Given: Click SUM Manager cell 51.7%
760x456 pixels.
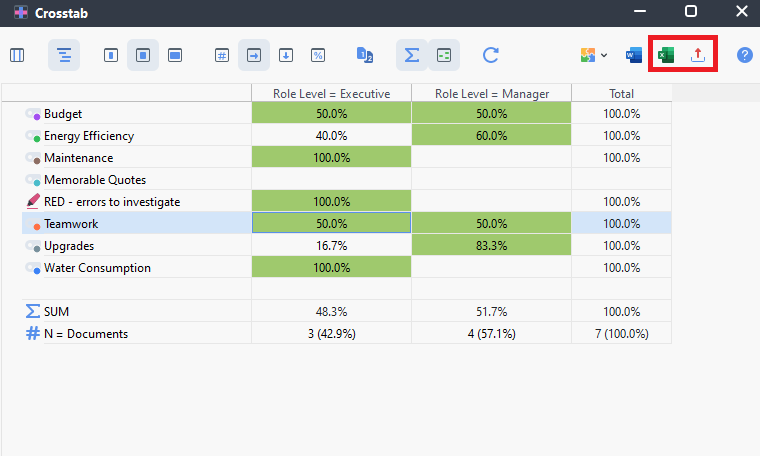Looking at the screenshot, I should tap(491, 312).
